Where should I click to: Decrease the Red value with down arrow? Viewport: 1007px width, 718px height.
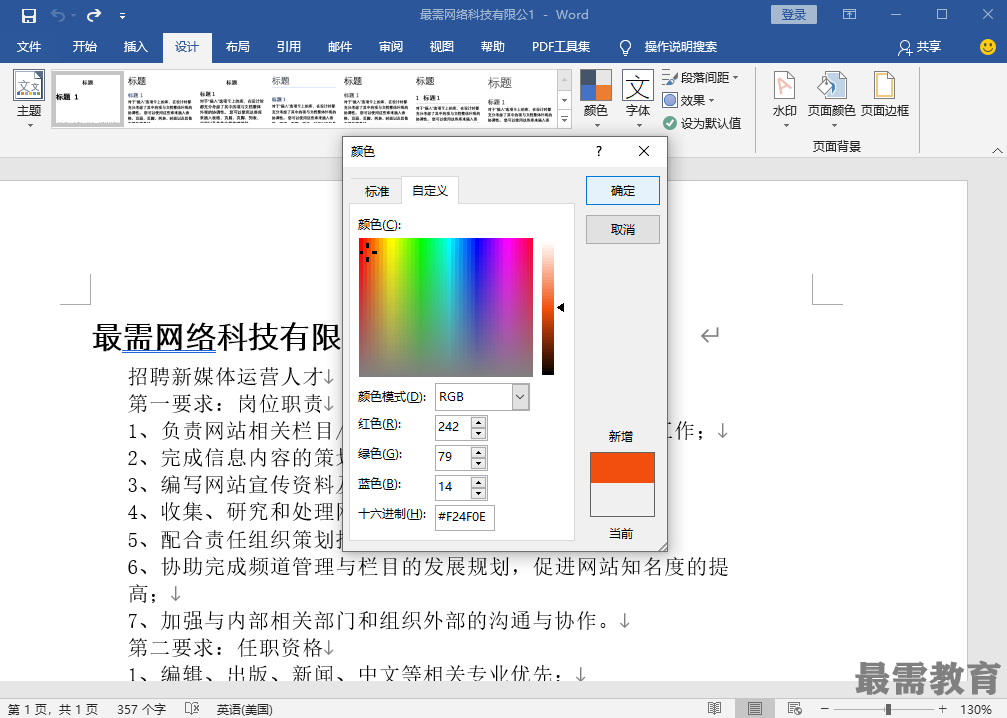(x=478, y=433)
